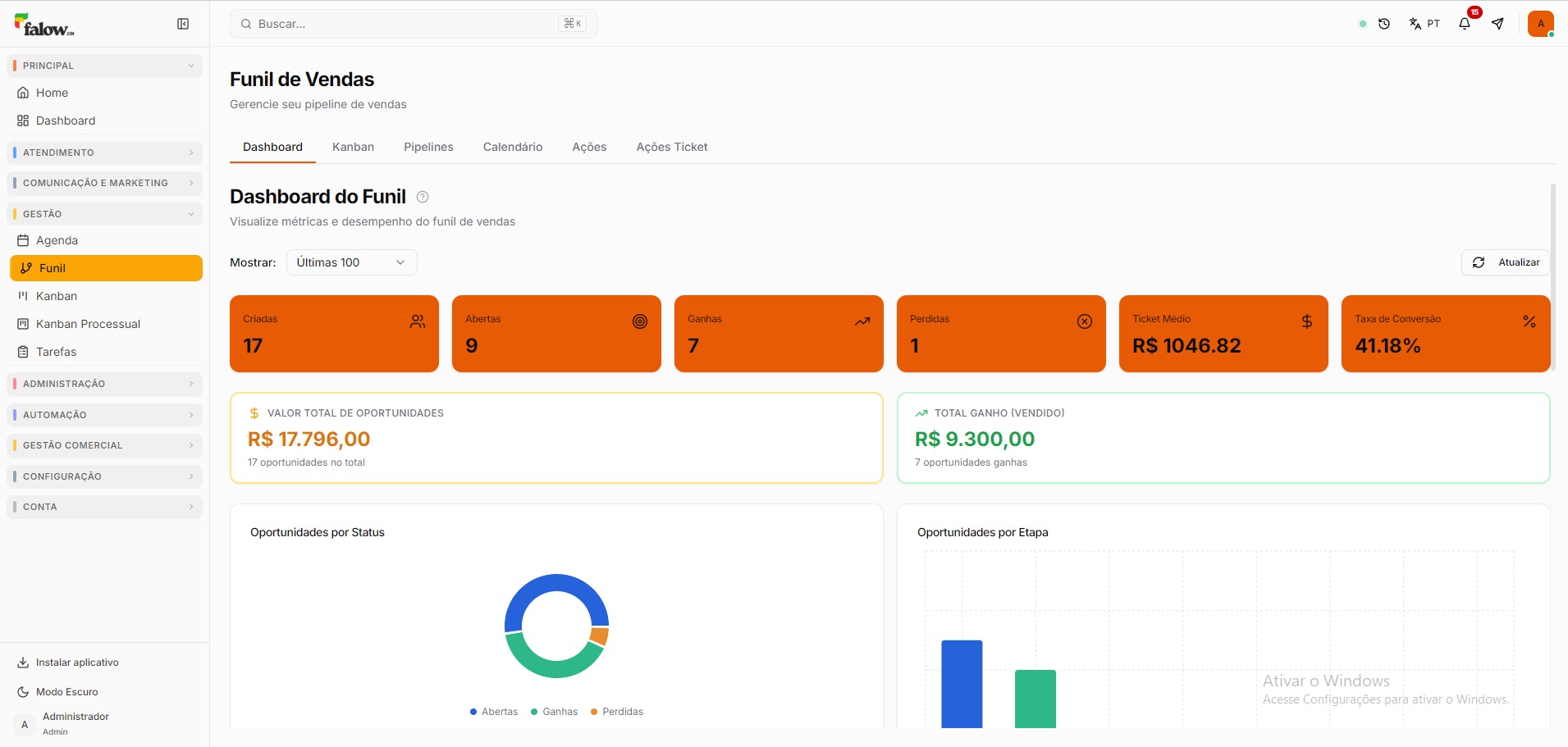Image resolution: width=1568 pixels, height=747 pixels.
Task: Expand the Gestão Comercial section
Action: 105,445
